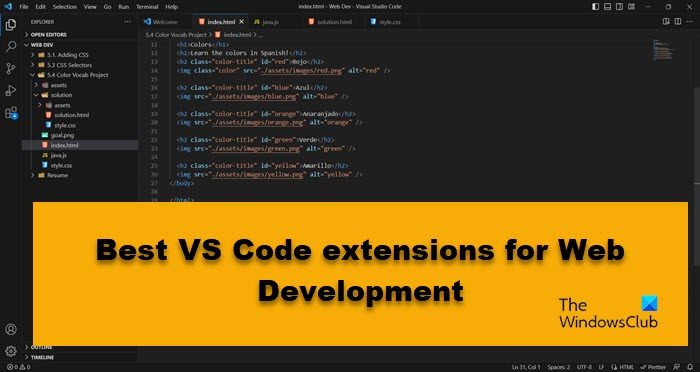Click LF end-of-line selector
700x372 pixels.
601,367
